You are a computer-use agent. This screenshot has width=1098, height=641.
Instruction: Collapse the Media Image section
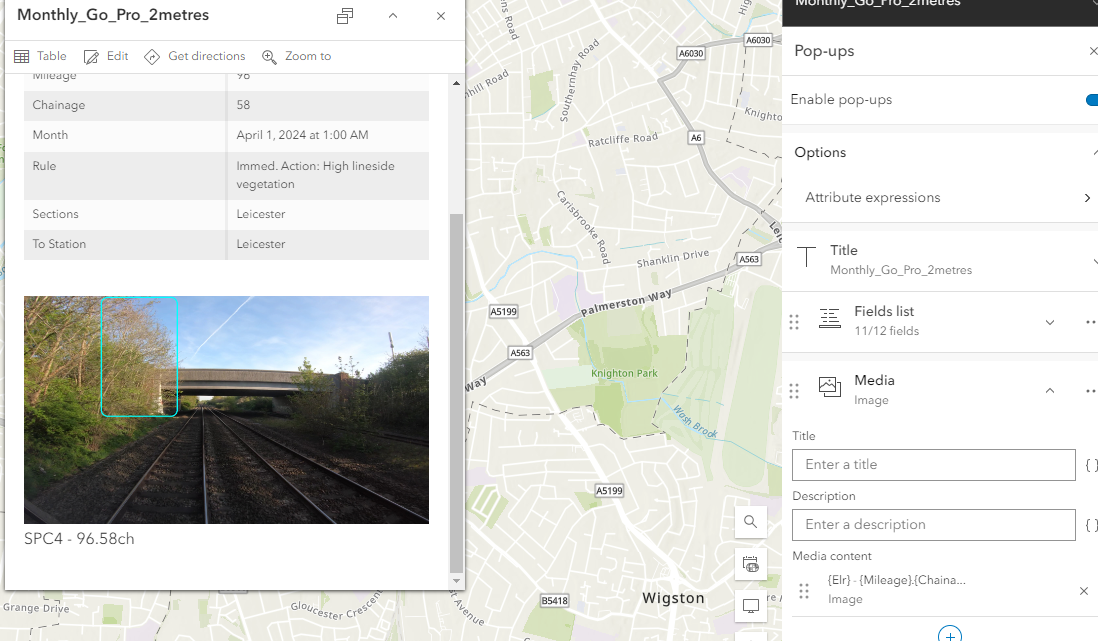1049,390
